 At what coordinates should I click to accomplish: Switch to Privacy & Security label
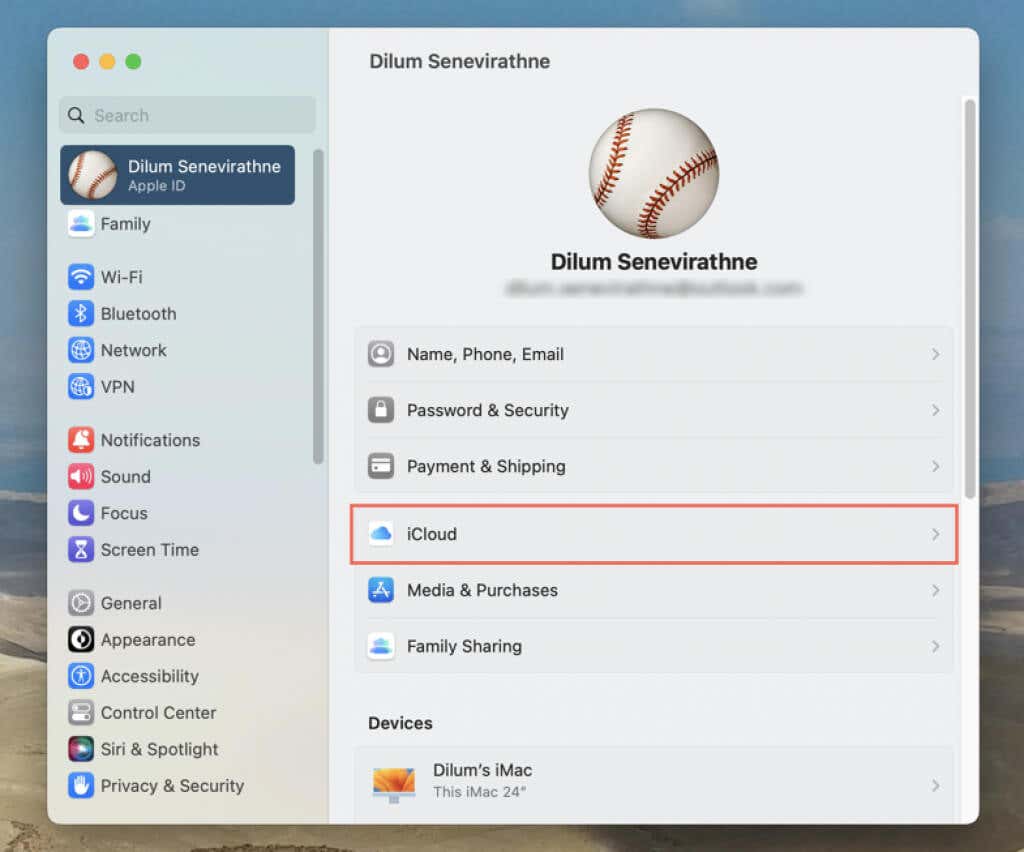click(172, 786)
